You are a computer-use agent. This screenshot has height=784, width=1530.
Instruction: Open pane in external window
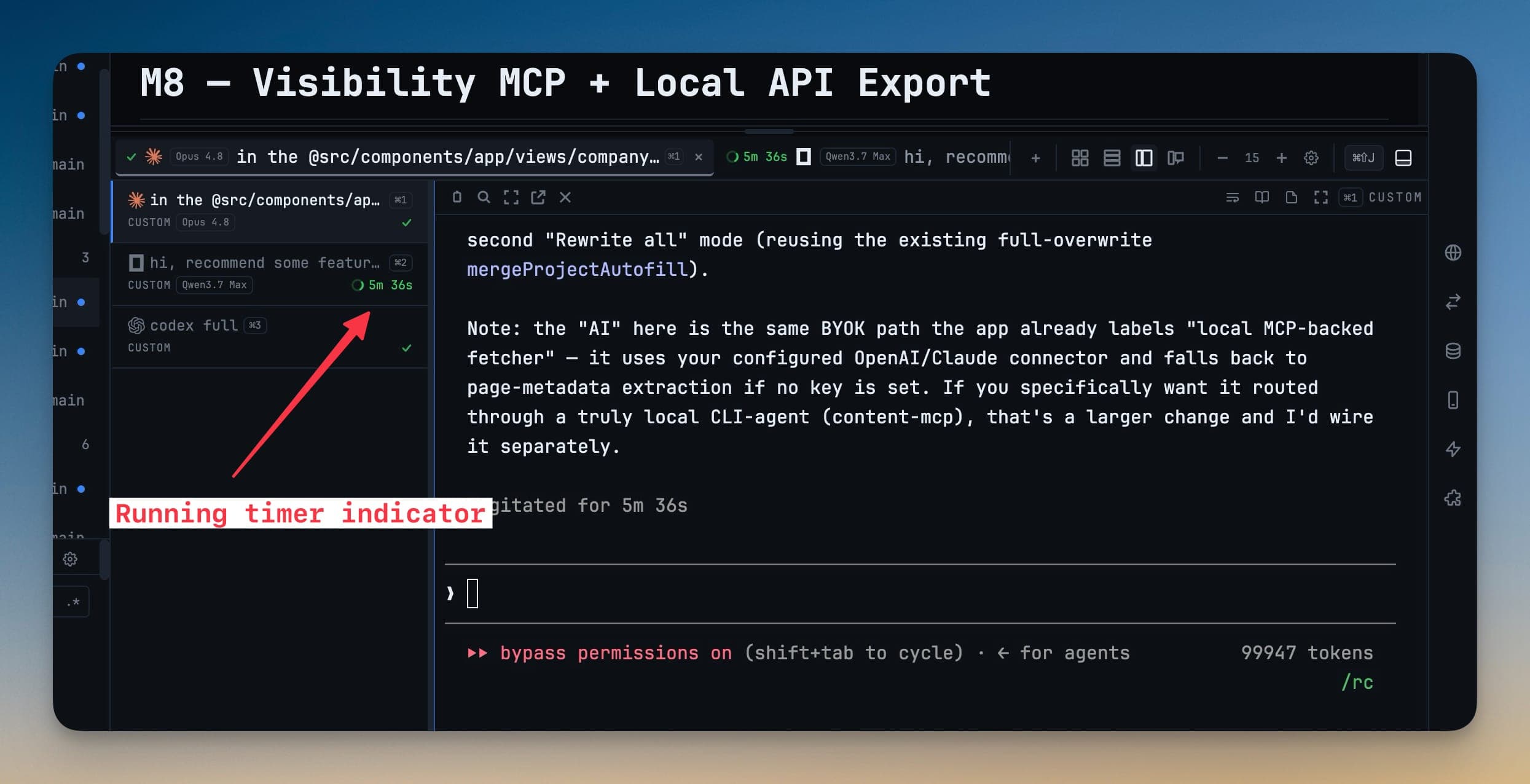tap(538, 197)
